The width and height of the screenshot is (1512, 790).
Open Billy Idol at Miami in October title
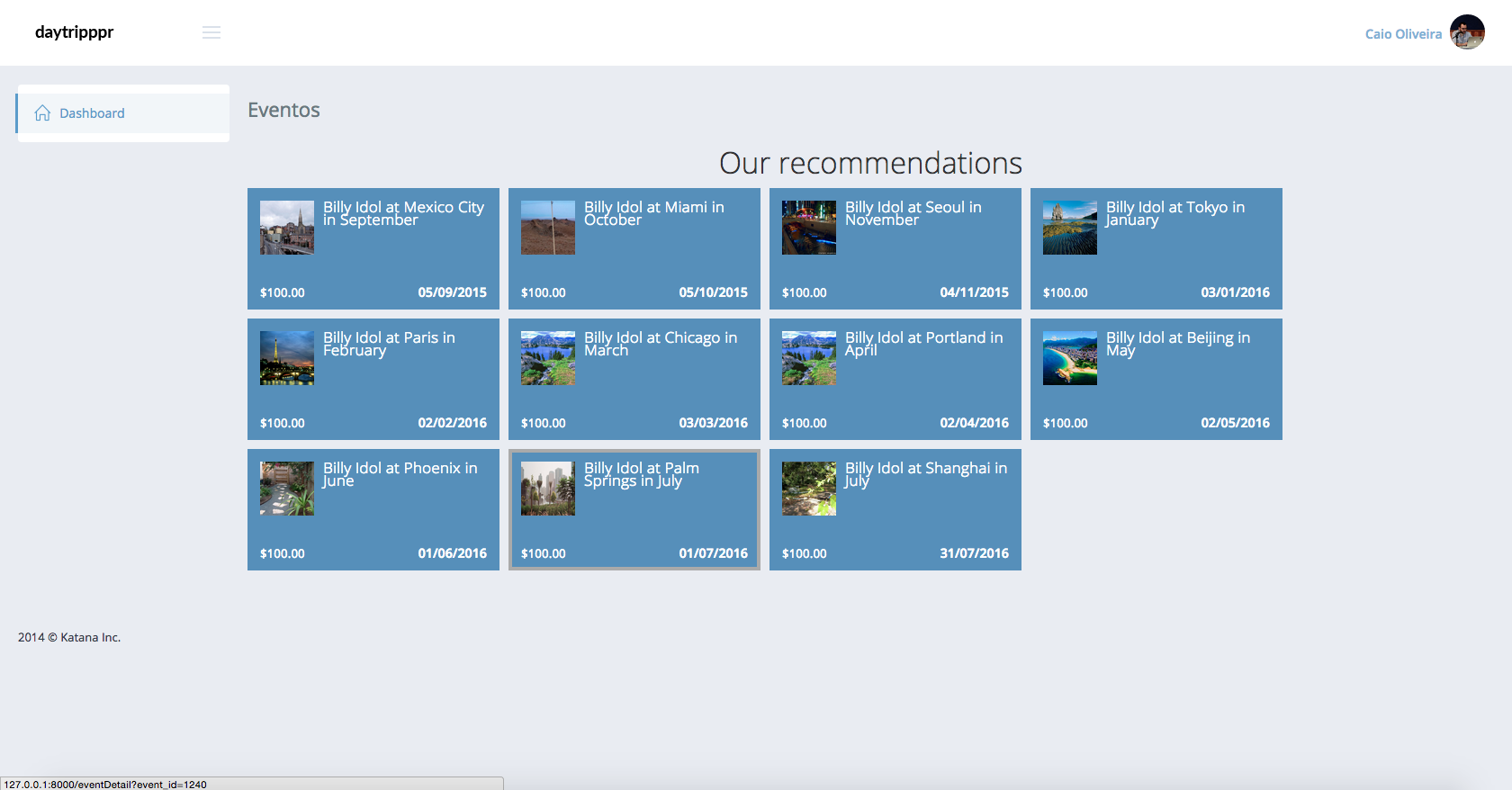click(654, 213)
